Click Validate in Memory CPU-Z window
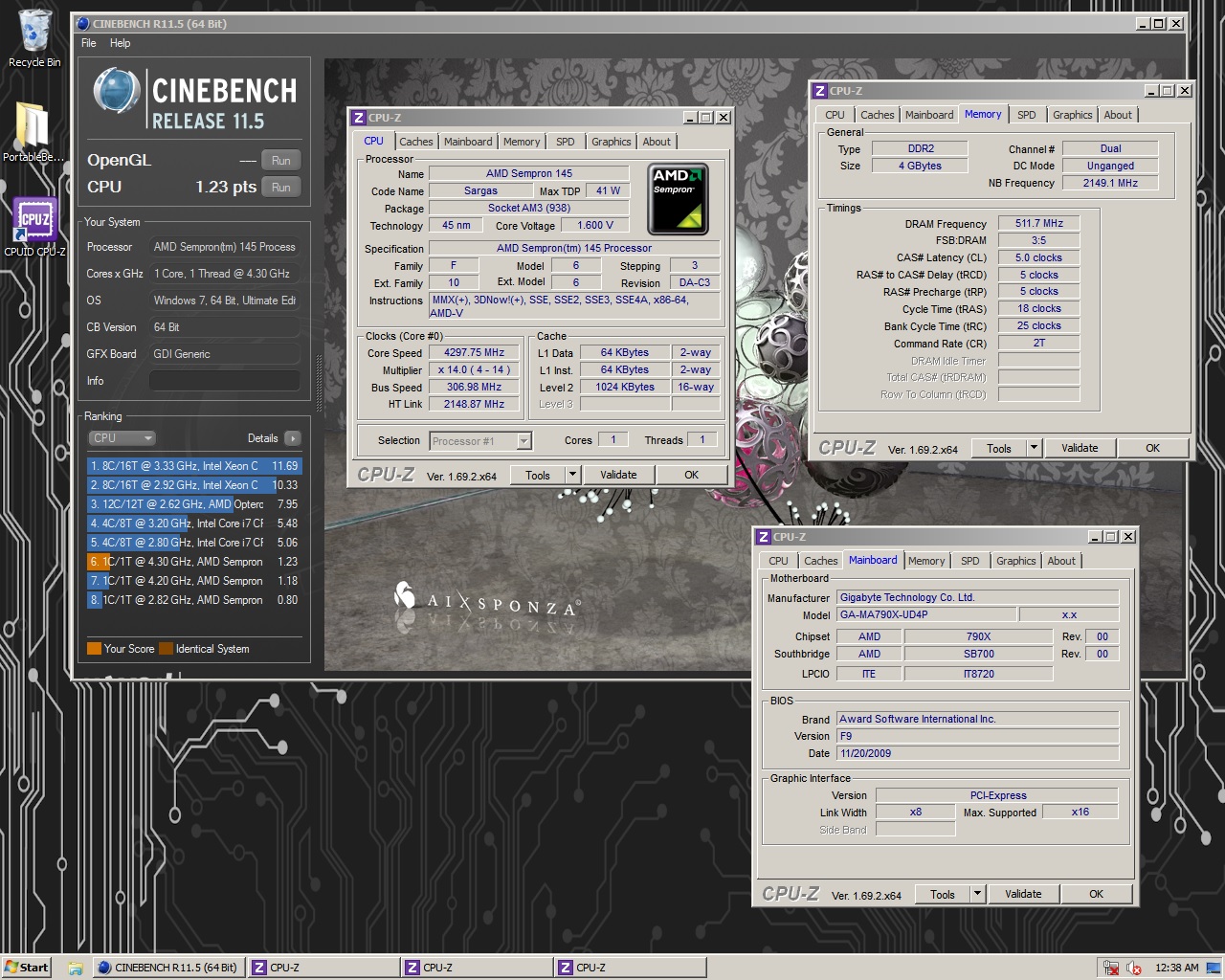This screenshot has height=980, width=1225. pos(1080,448)
